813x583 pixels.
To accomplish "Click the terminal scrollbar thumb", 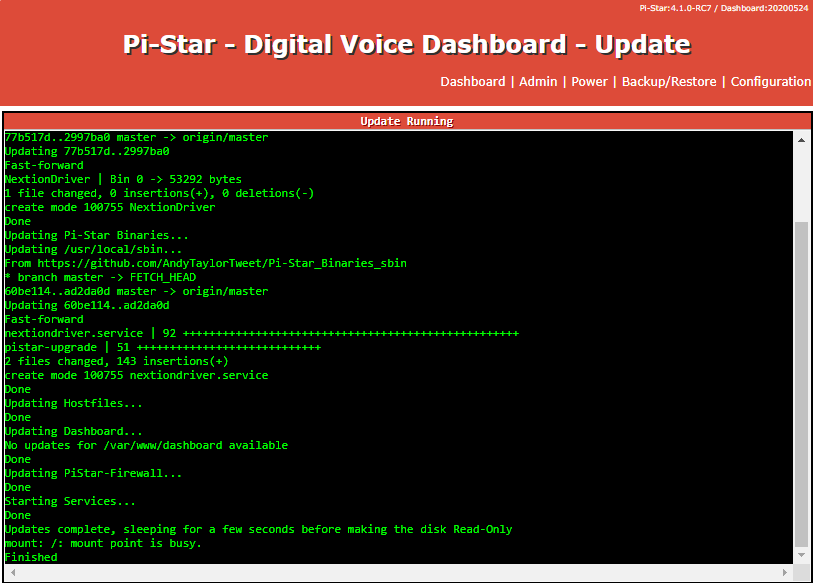I will (x=801, y=380).
